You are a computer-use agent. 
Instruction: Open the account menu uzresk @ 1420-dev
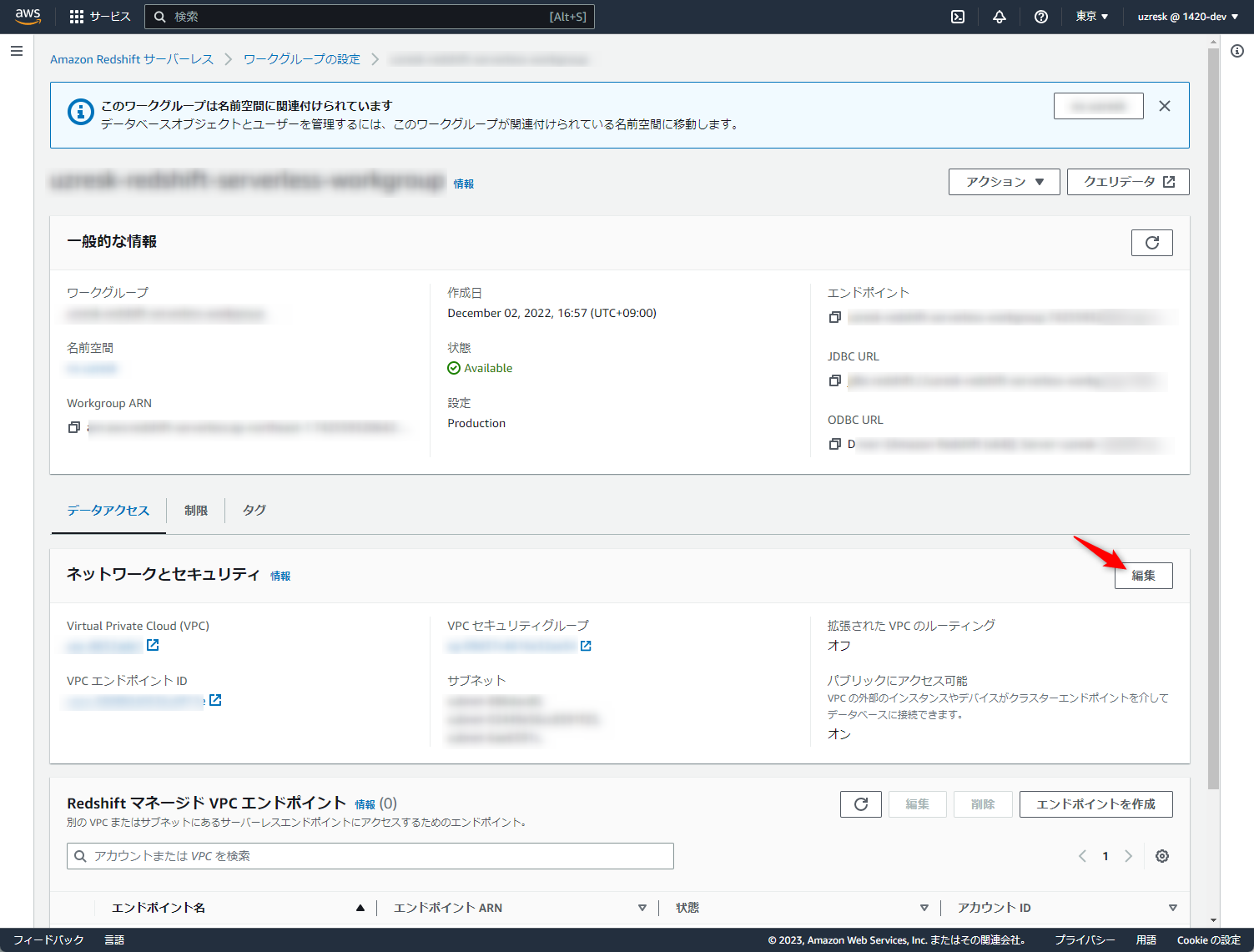click(x=1188, y=17)
